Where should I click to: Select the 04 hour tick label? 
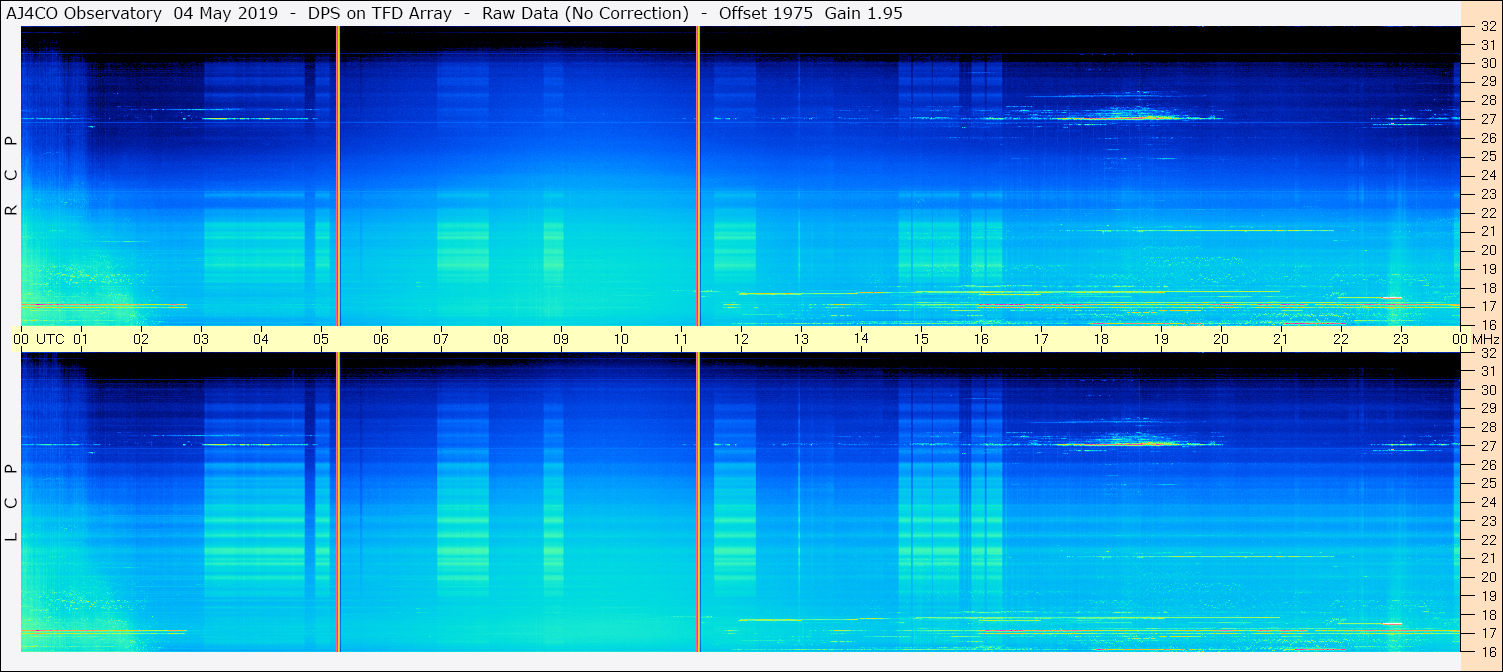(x=261, y=339)
